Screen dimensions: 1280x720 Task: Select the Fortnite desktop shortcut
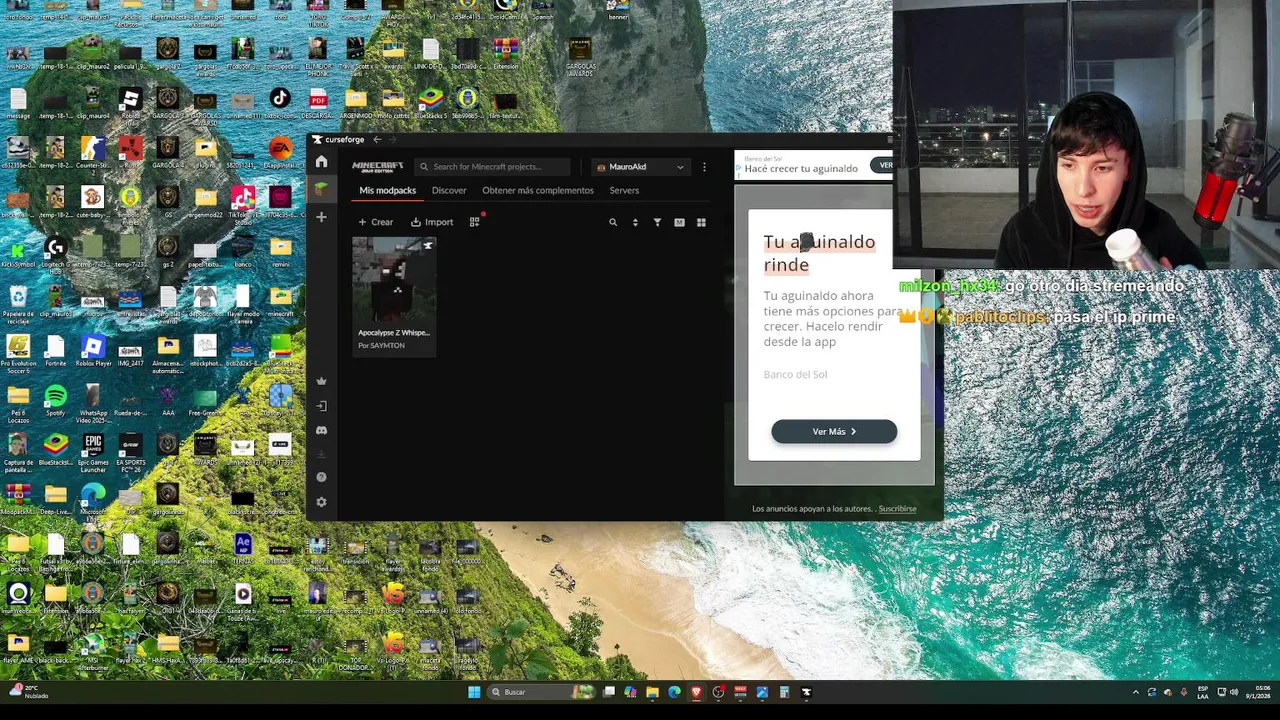pos(56,351)
